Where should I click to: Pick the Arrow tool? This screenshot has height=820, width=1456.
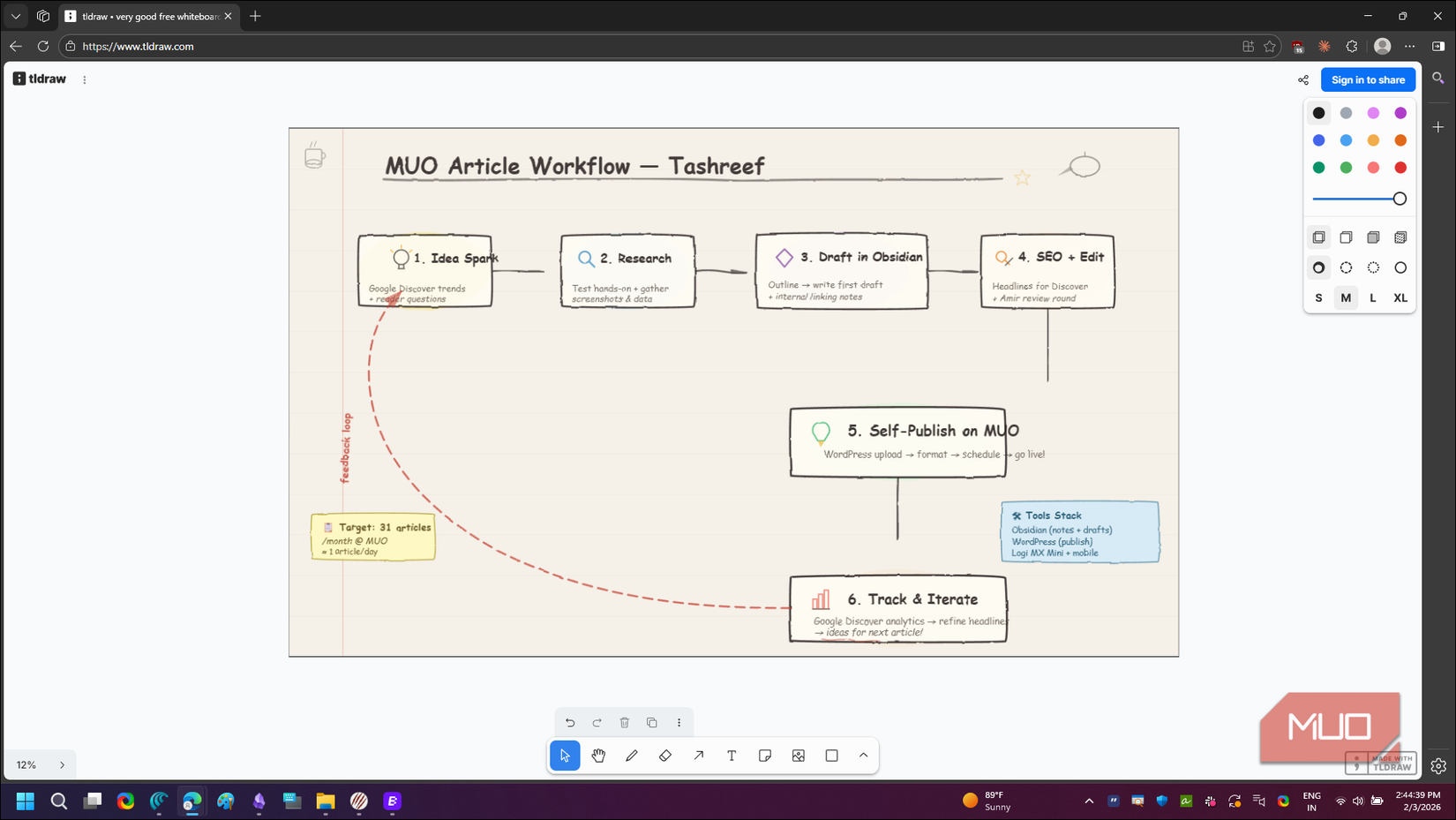click(x=698, y=756)
